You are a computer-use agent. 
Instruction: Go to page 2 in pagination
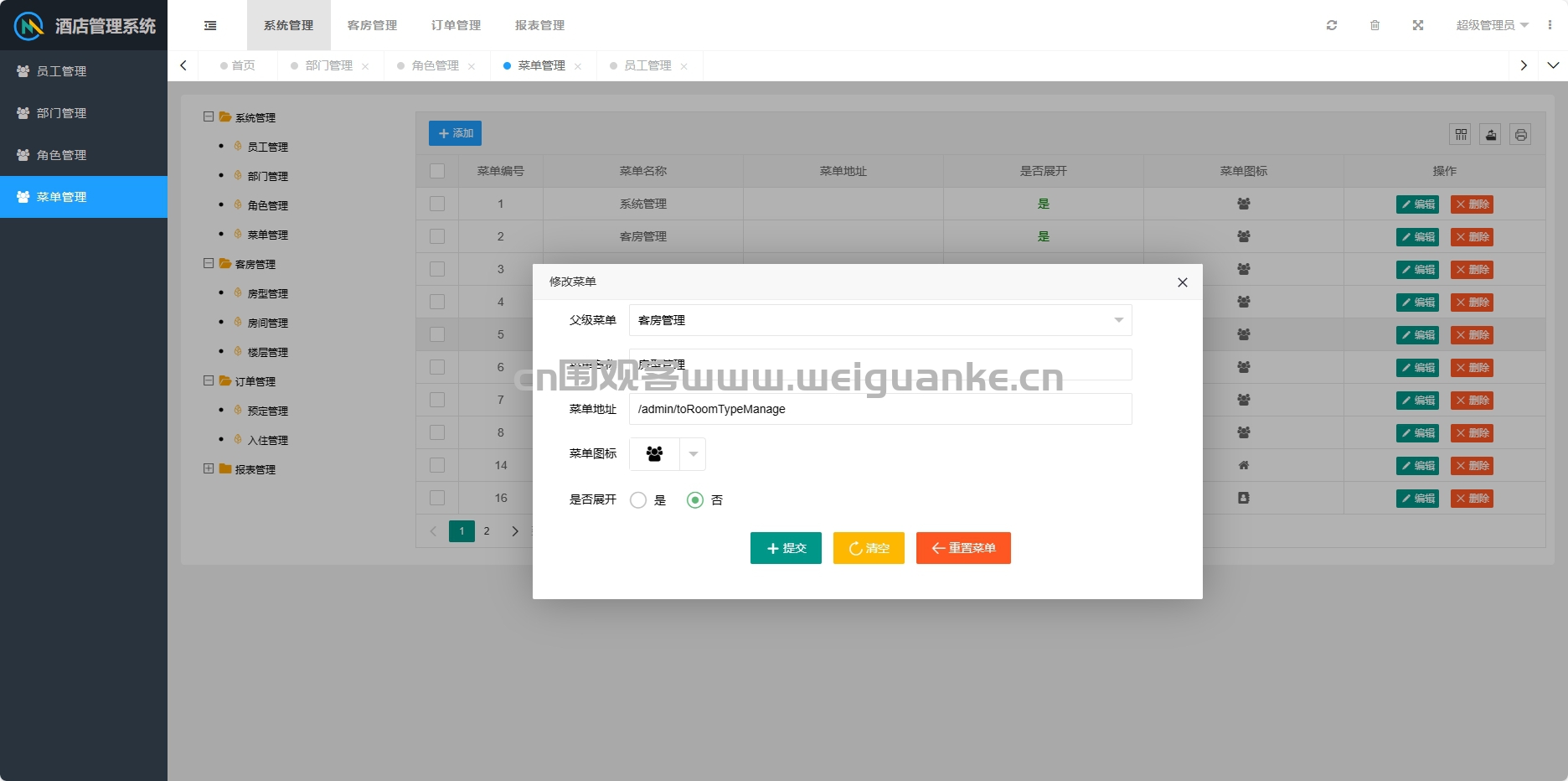coord(487,531)
